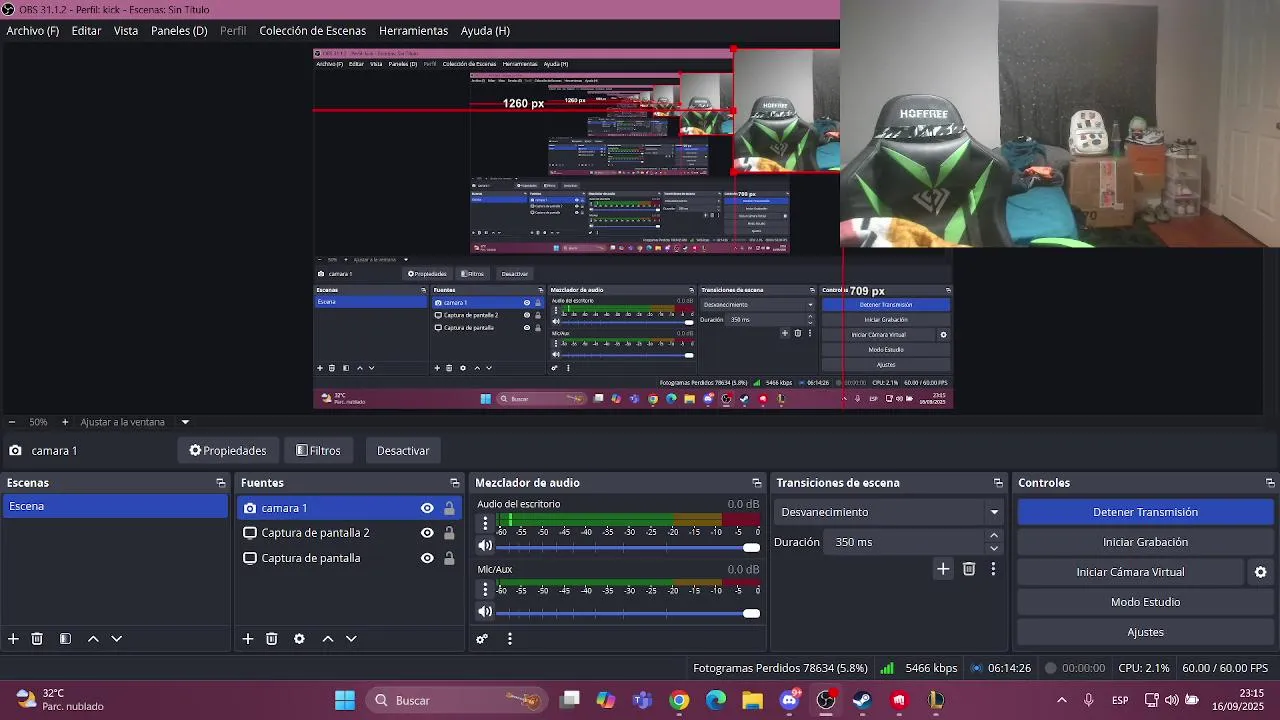Viewport: 1280px width, 720px height.
Task: Open audio mixer bottom three-dot menu
Action: [510, 639]
